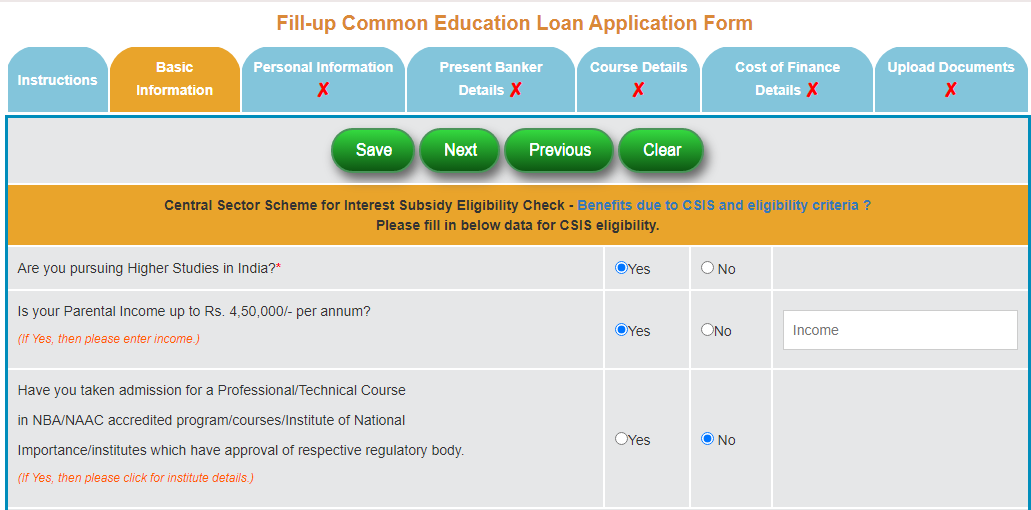Open the Instructions tab
Screen dimensions: 1031x510
(57, 80)
